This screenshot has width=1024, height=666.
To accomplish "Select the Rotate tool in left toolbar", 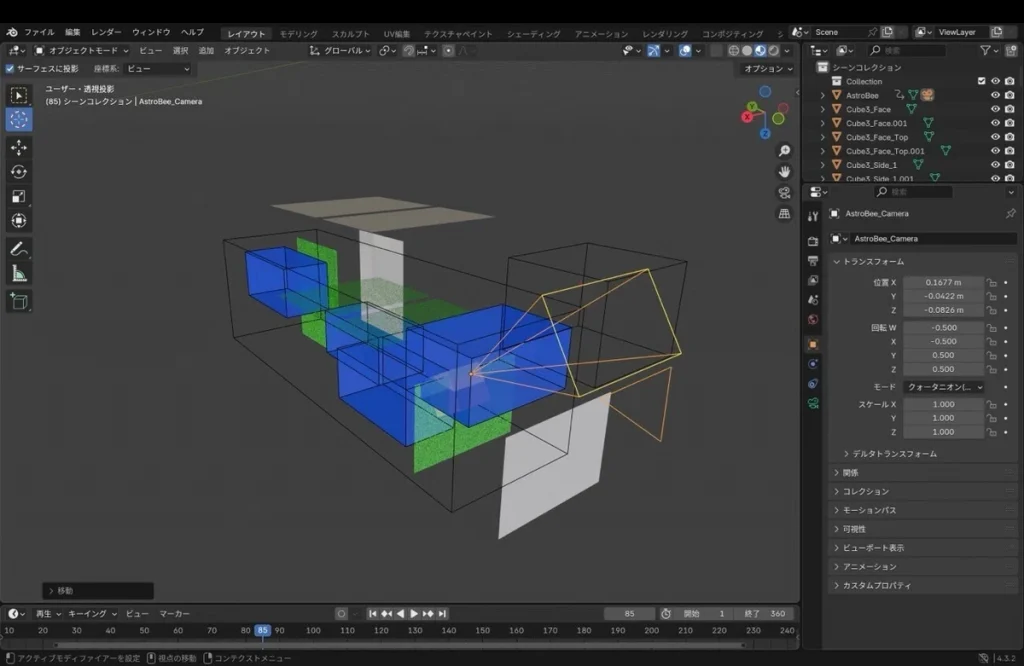I will click(19, 172).
